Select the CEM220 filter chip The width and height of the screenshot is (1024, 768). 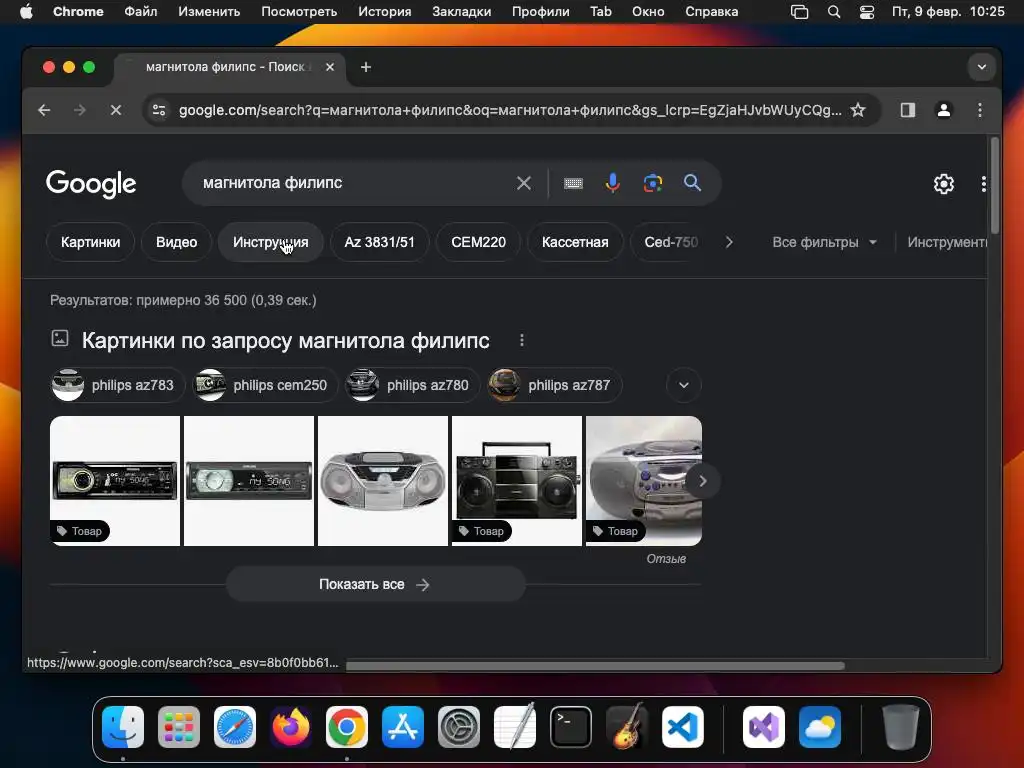pyautogui.click(x=478, y=242)
